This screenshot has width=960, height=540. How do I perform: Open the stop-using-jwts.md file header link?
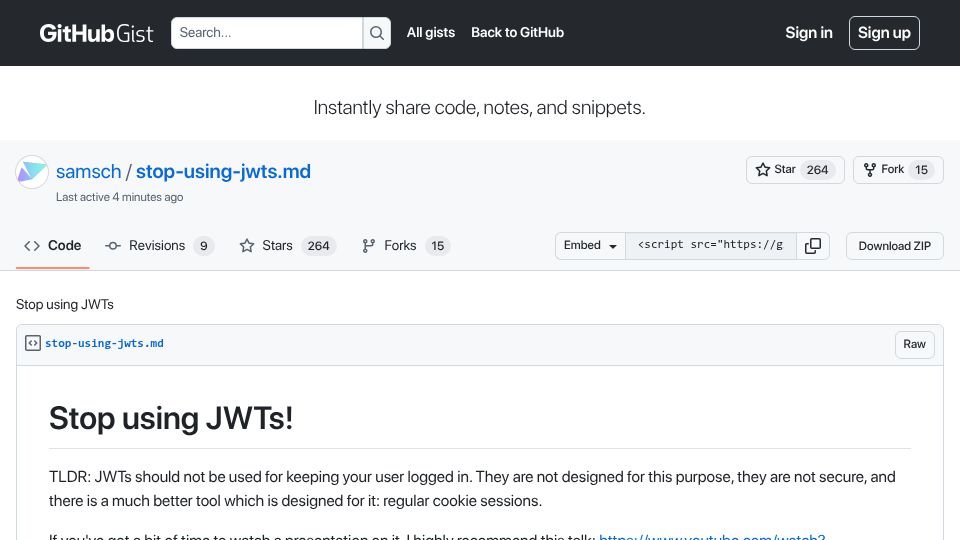(104, 343)
